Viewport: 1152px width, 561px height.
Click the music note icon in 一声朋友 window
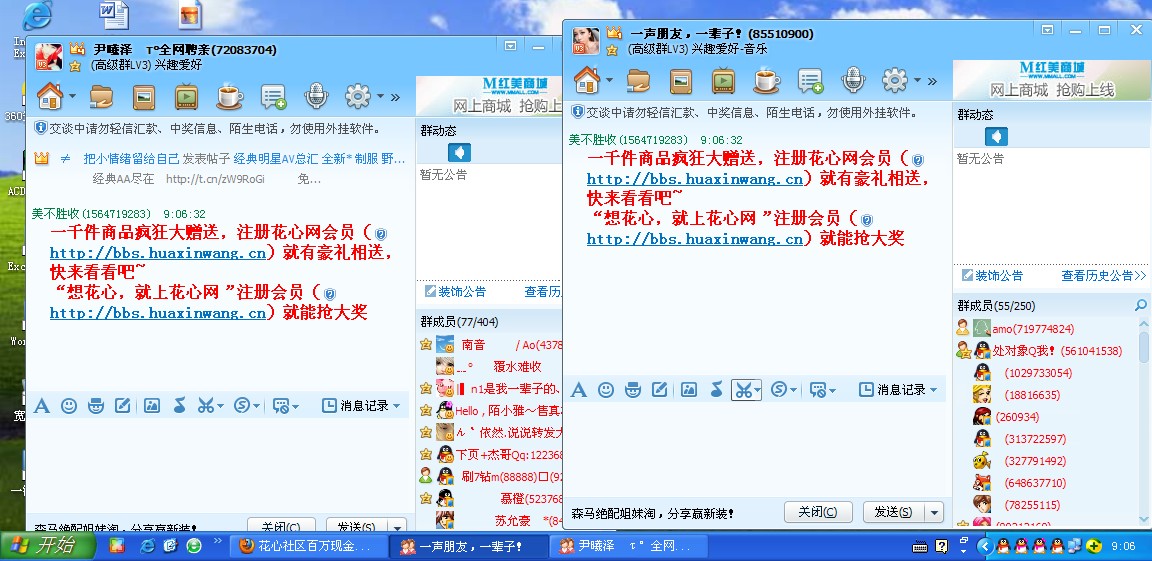716,390
